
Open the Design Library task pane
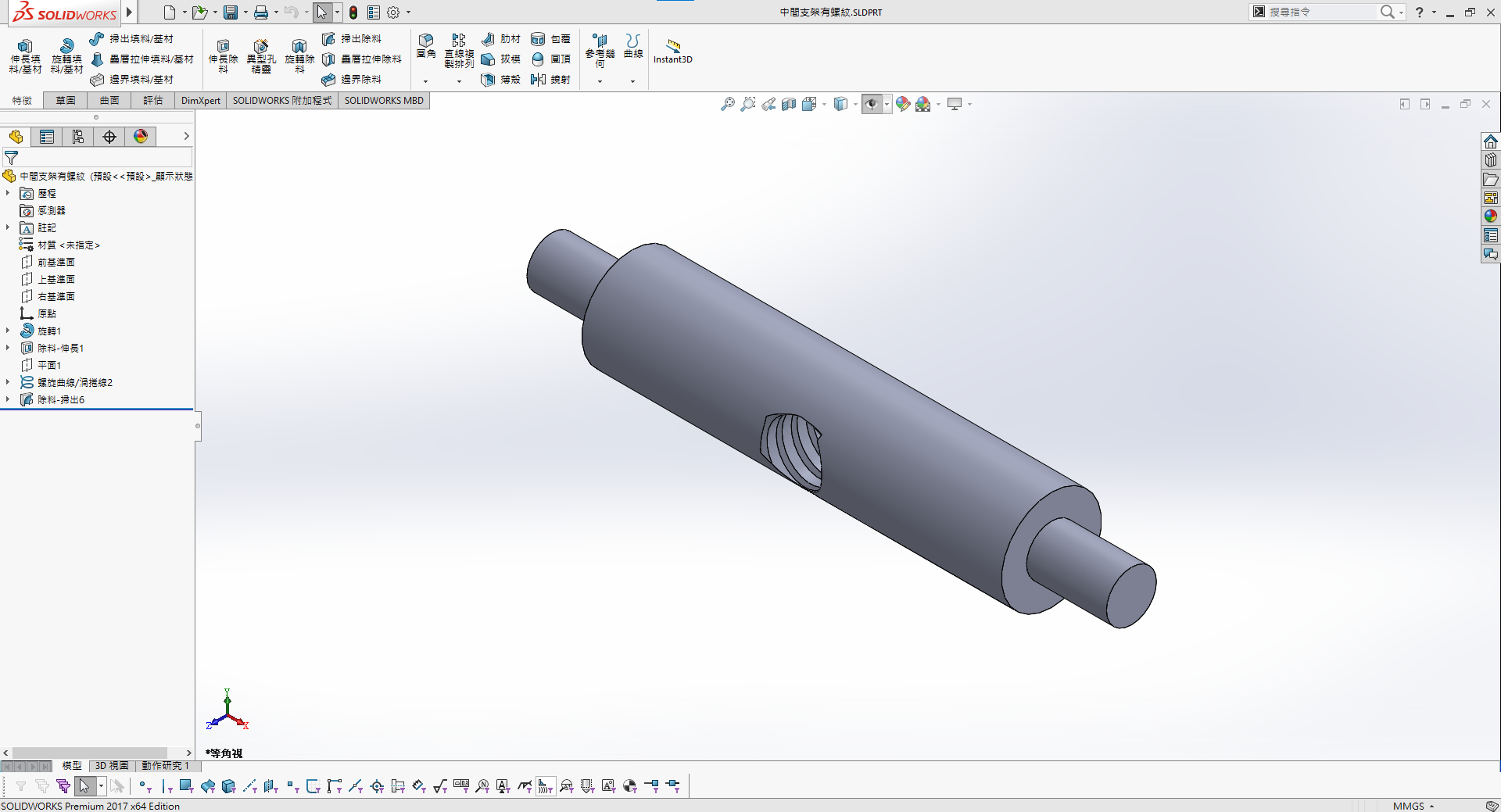click(1491, 160)
